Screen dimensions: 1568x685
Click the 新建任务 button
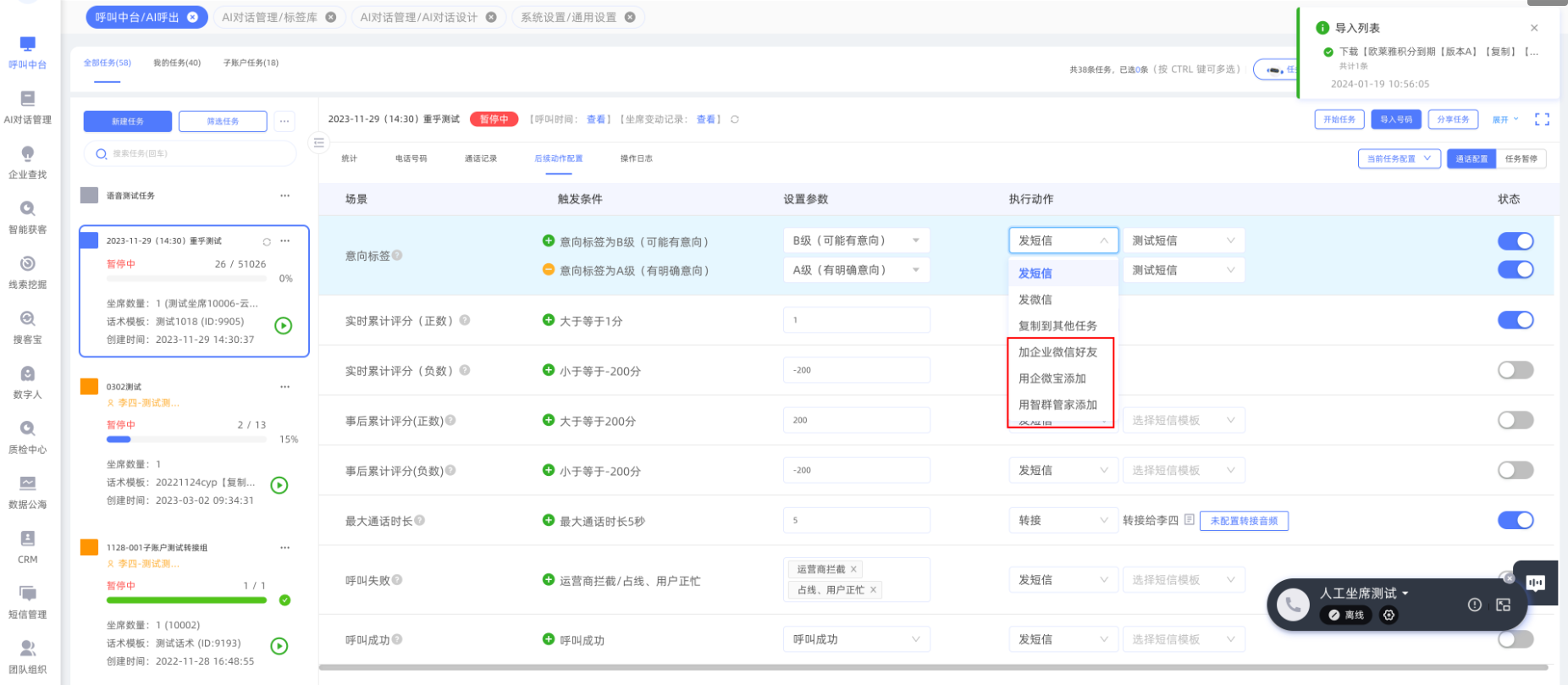tap(127, 121)
